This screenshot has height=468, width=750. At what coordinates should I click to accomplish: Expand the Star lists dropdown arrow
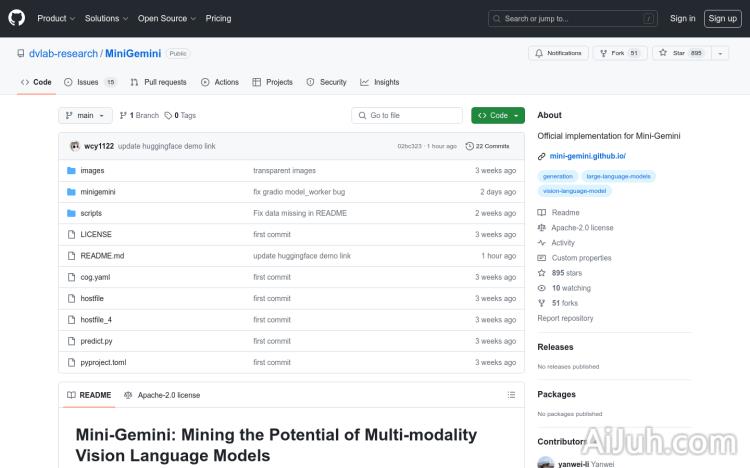[x=720, y=53]
